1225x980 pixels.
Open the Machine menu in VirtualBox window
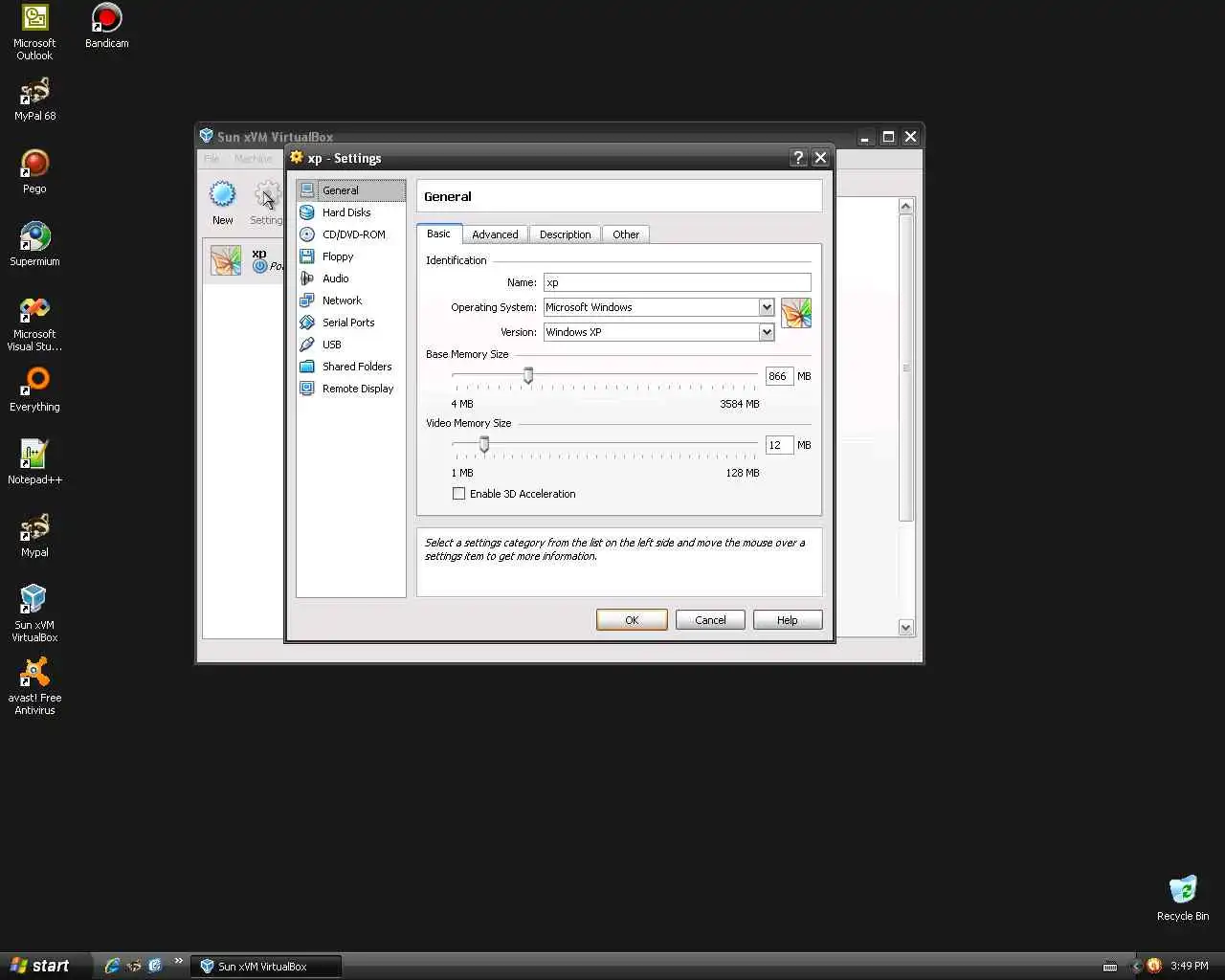click(253, 159)
